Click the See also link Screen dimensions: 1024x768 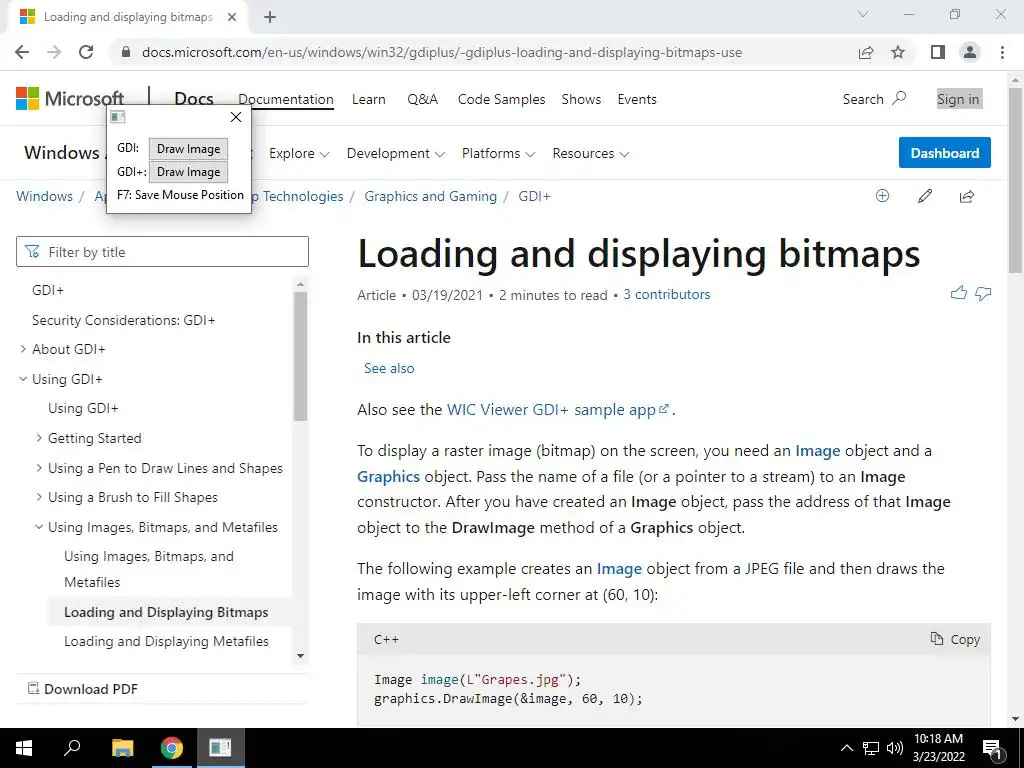click(x=389, y=368)
